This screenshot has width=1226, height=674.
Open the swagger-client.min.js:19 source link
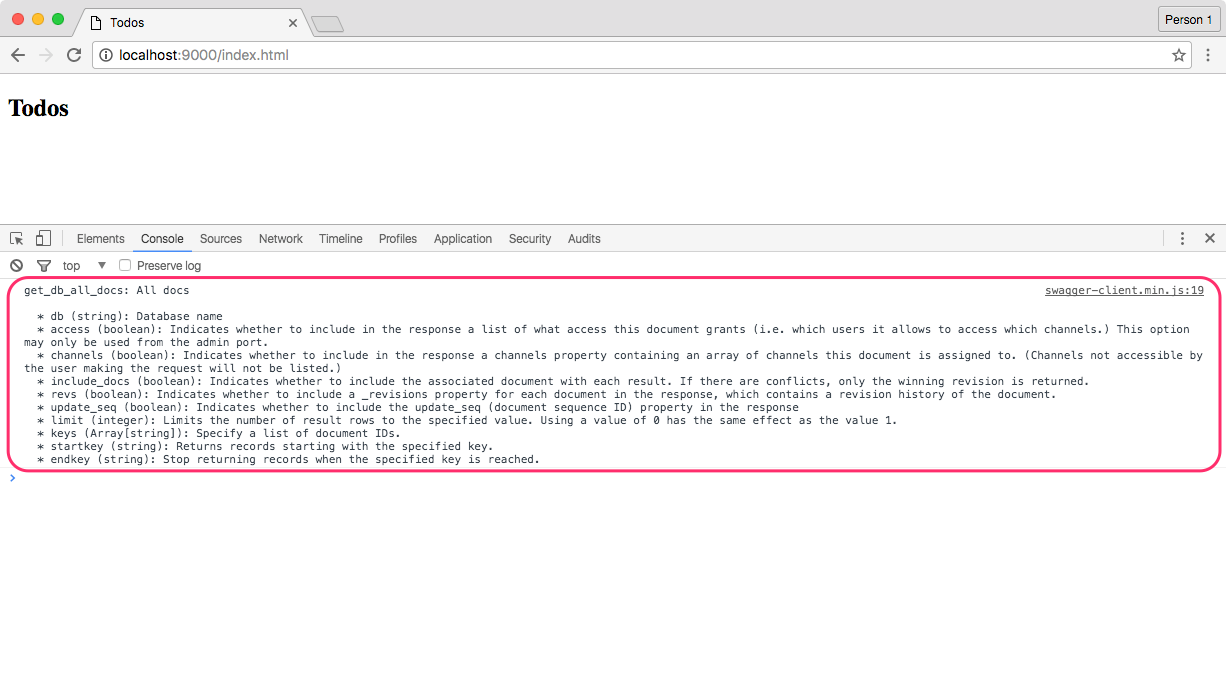click(1124, 291)
